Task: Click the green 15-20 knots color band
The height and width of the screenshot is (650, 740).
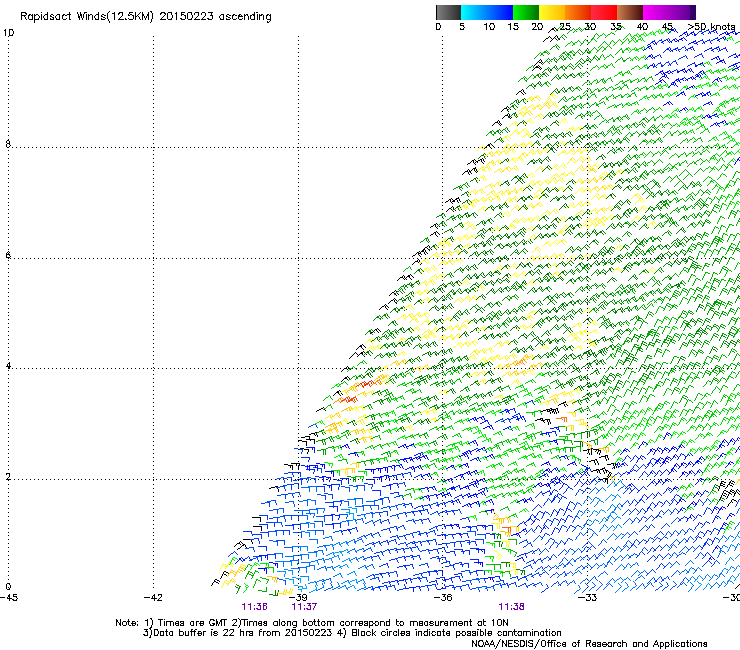Action: pyautogui.click(x=526, y=12)
